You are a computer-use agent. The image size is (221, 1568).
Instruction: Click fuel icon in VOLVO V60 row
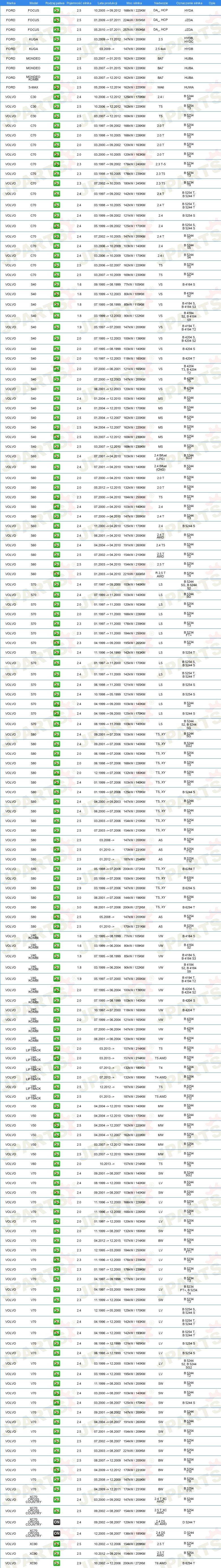(x=57, y=1164)
